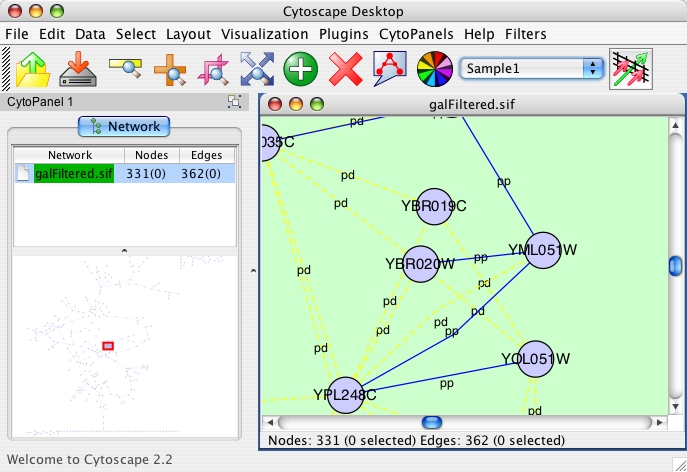Click the Zoom selected region icon
687x472 pixels.
tap(213, 70)
